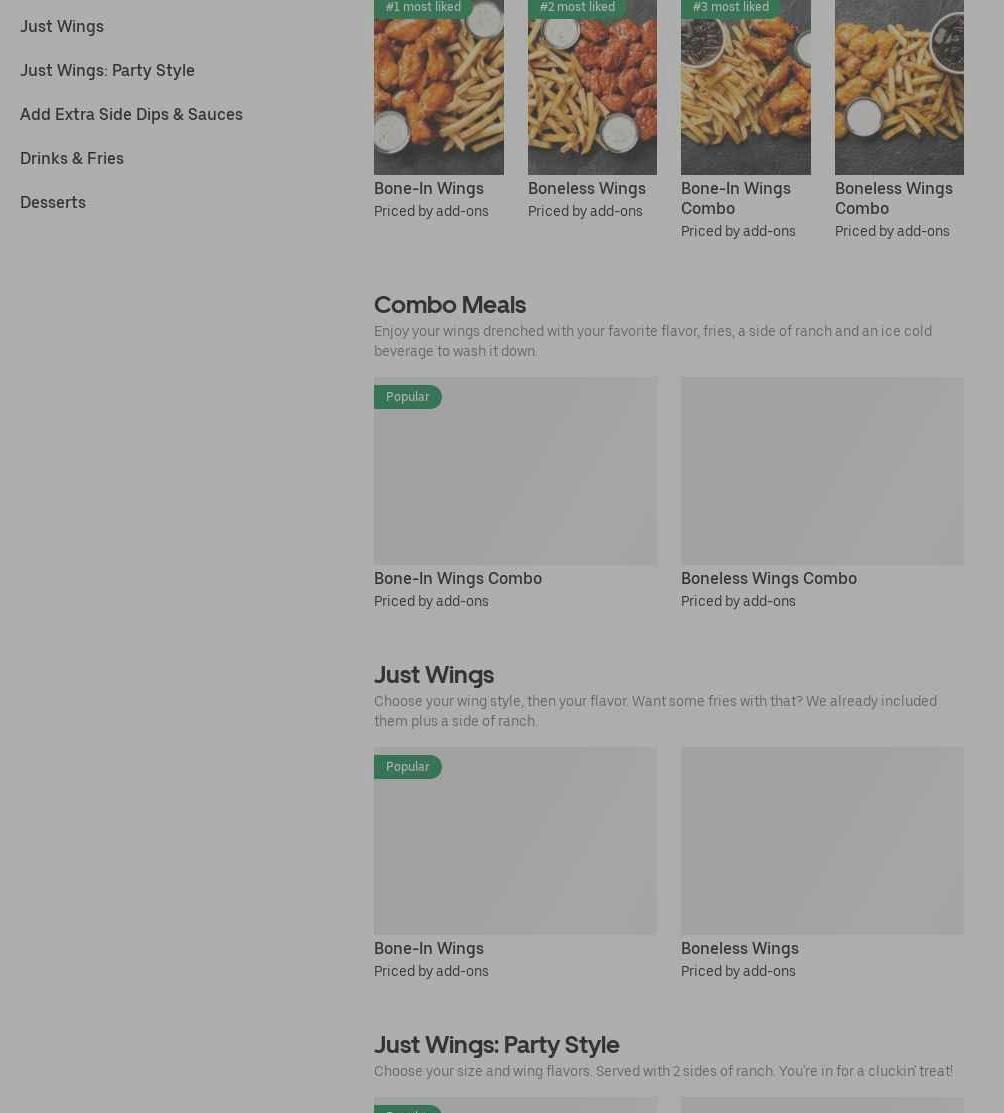
Task: Go to Add Extra Side Dips & Sauces
Action: (x=131, y=114)
